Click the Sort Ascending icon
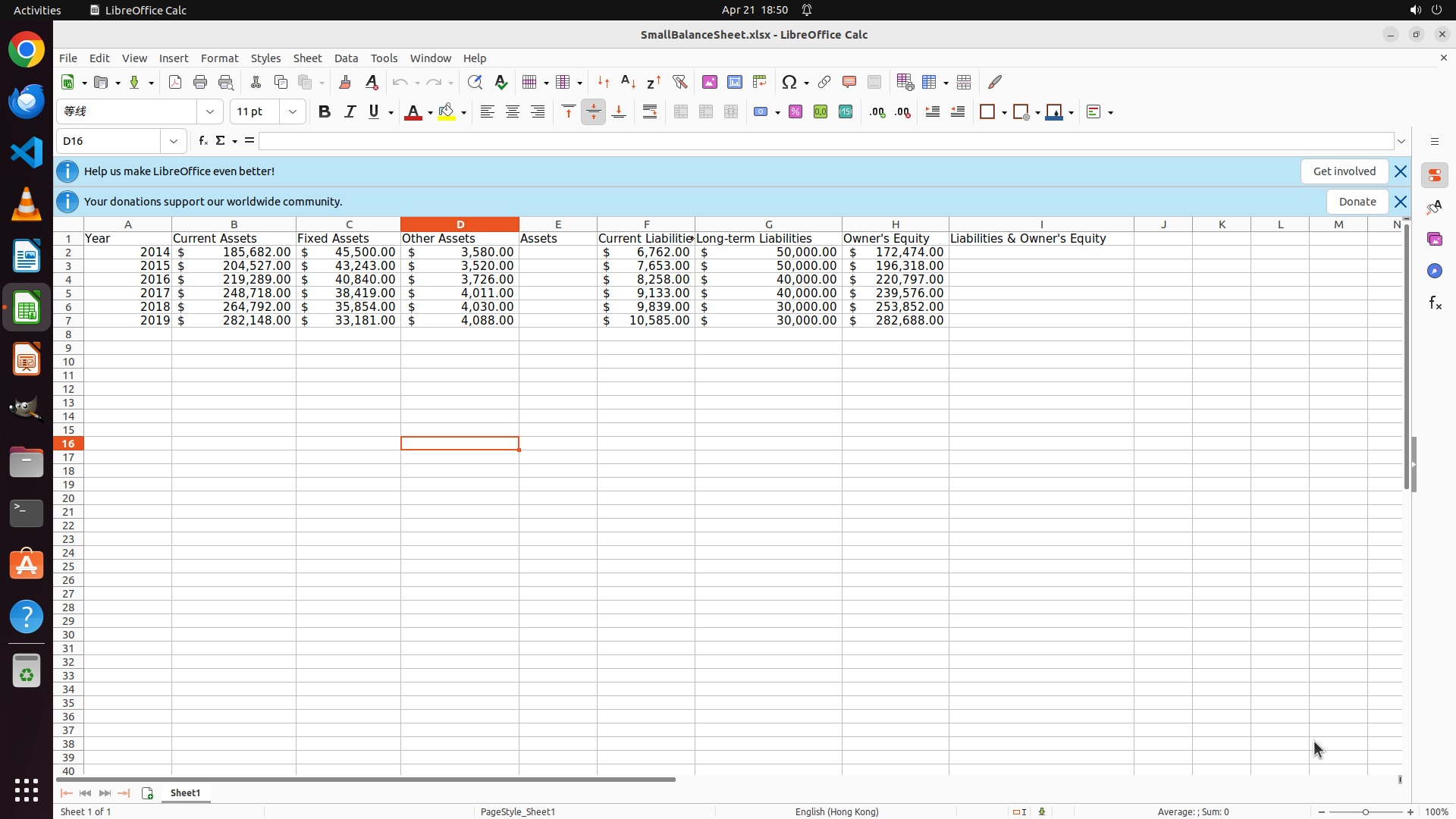 tap(629, 82)
